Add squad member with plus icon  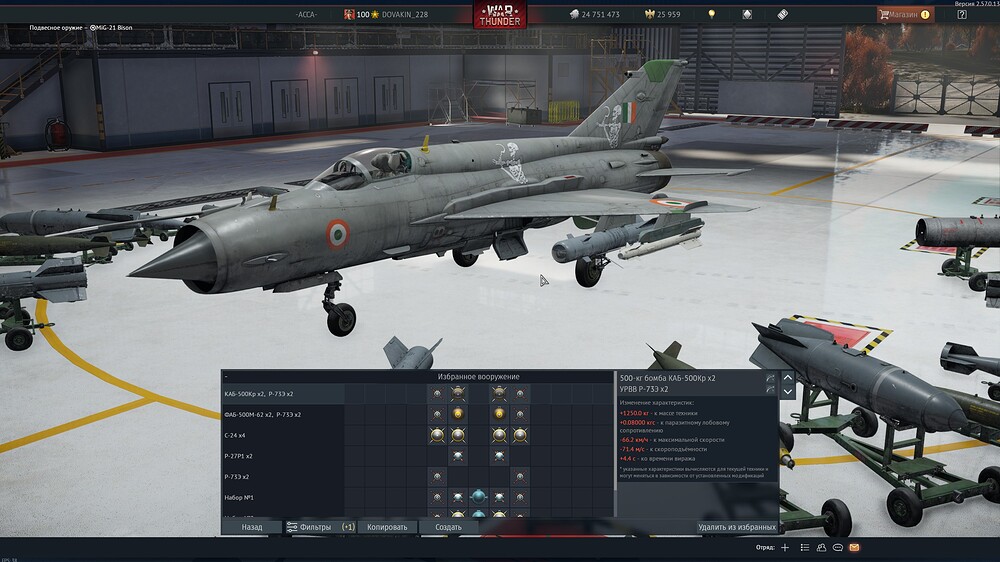point(785,547)
